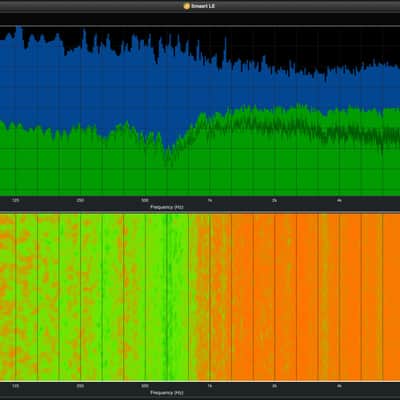Viewport: 400px width, 400px height.
Task: Click the 250 label on the spectrograph axis
Action: (80, 386)
